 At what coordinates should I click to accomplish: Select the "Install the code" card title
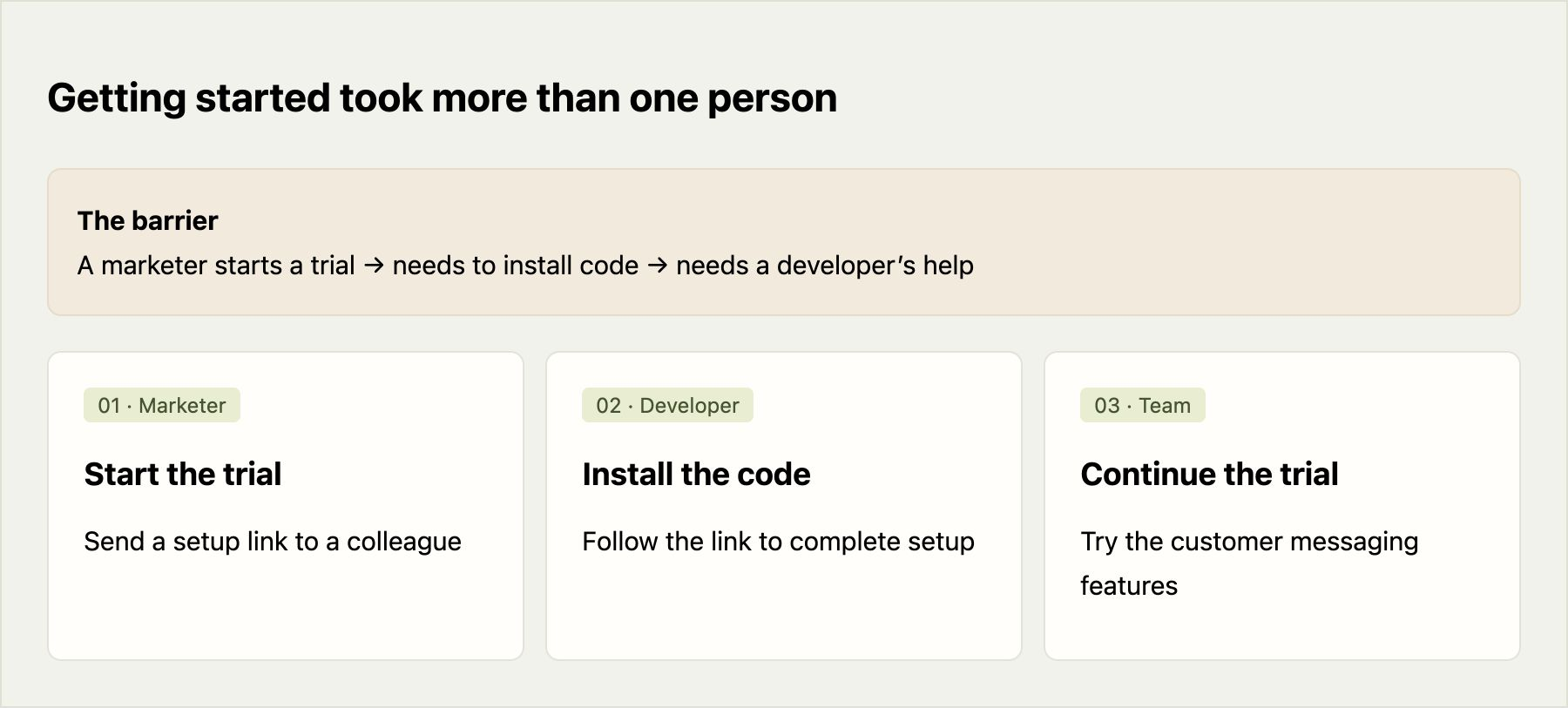[697, 474]
